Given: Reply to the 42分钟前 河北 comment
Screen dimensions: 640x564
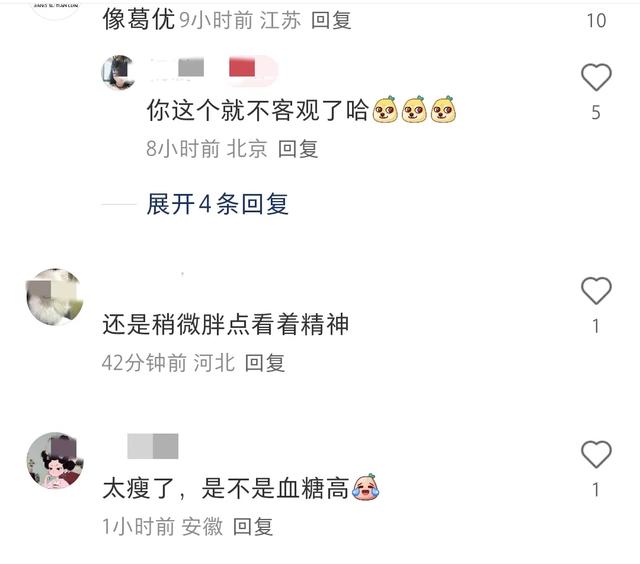Looking at the screenshot, I should (264, 363).
